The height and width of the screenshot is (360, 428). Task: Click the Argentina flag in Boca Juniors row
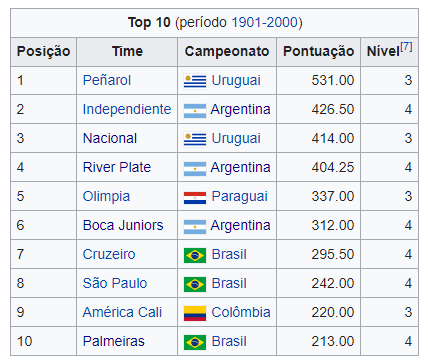[x=195, y=226]
